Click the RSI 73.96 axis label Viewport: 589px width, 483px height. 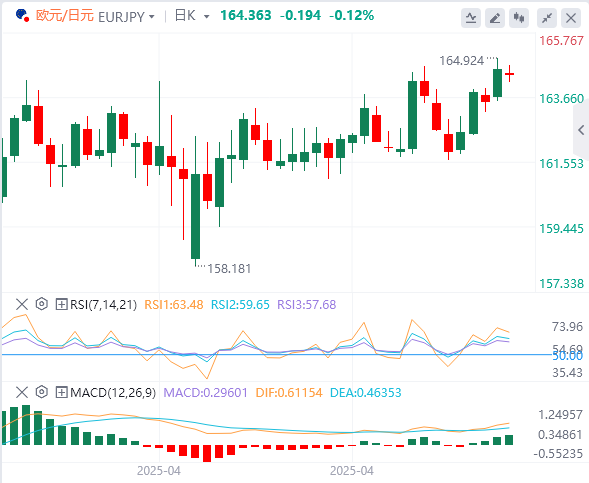(x=567, y=327)
